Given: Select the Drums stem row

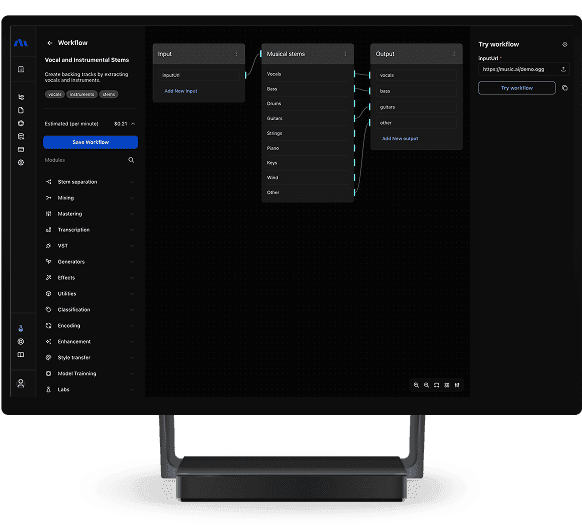Looking at the screenshot, I should point(307,104).
